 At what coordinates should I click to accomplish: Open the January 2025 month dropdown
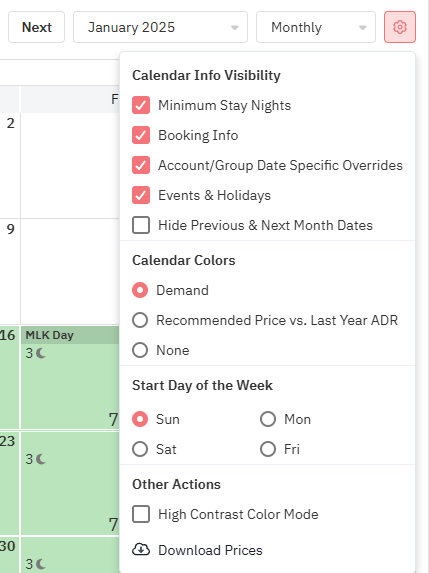(160, 27)
